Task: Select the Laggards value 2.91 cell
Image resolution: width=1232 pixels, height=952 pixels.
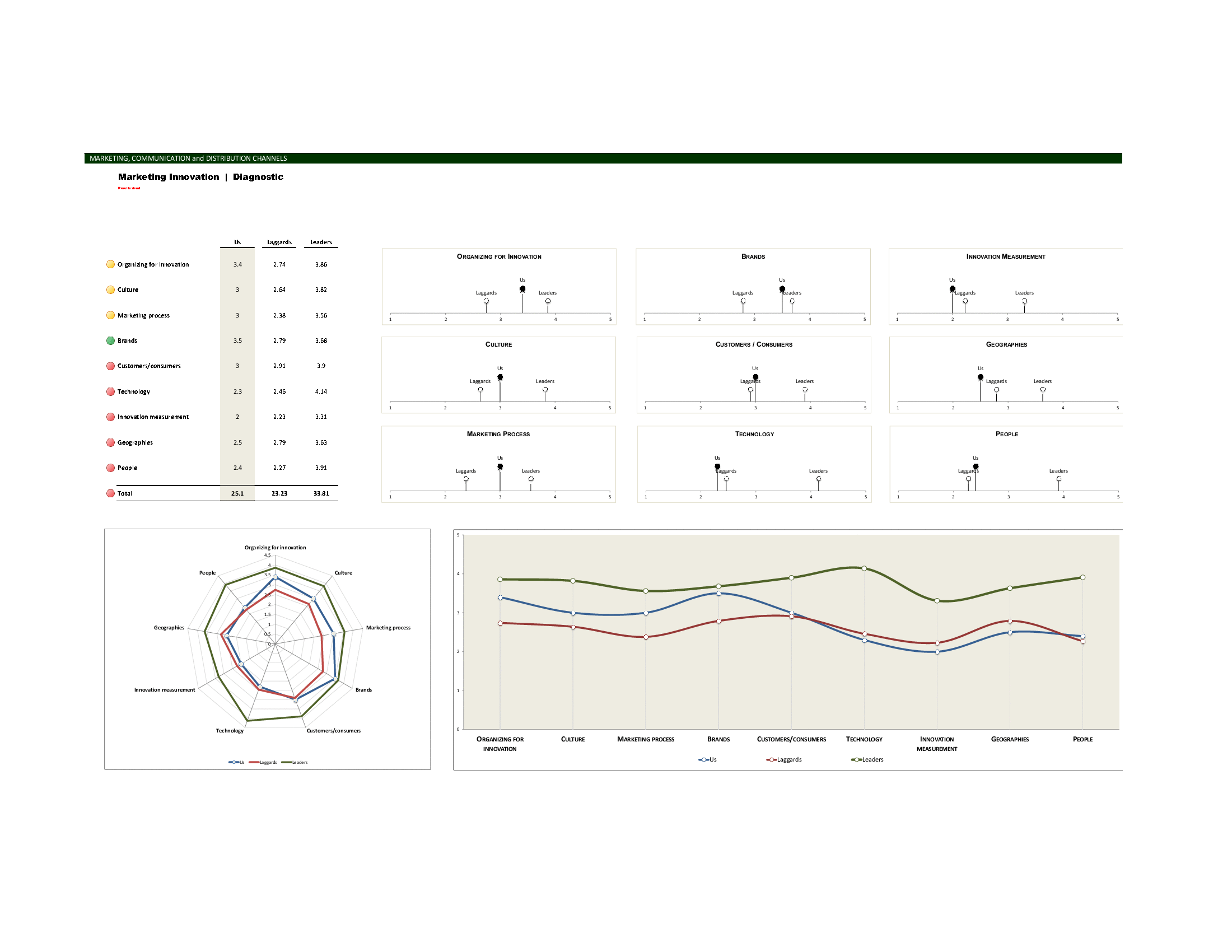Action: pyautogui.click(x=279, y=366)
